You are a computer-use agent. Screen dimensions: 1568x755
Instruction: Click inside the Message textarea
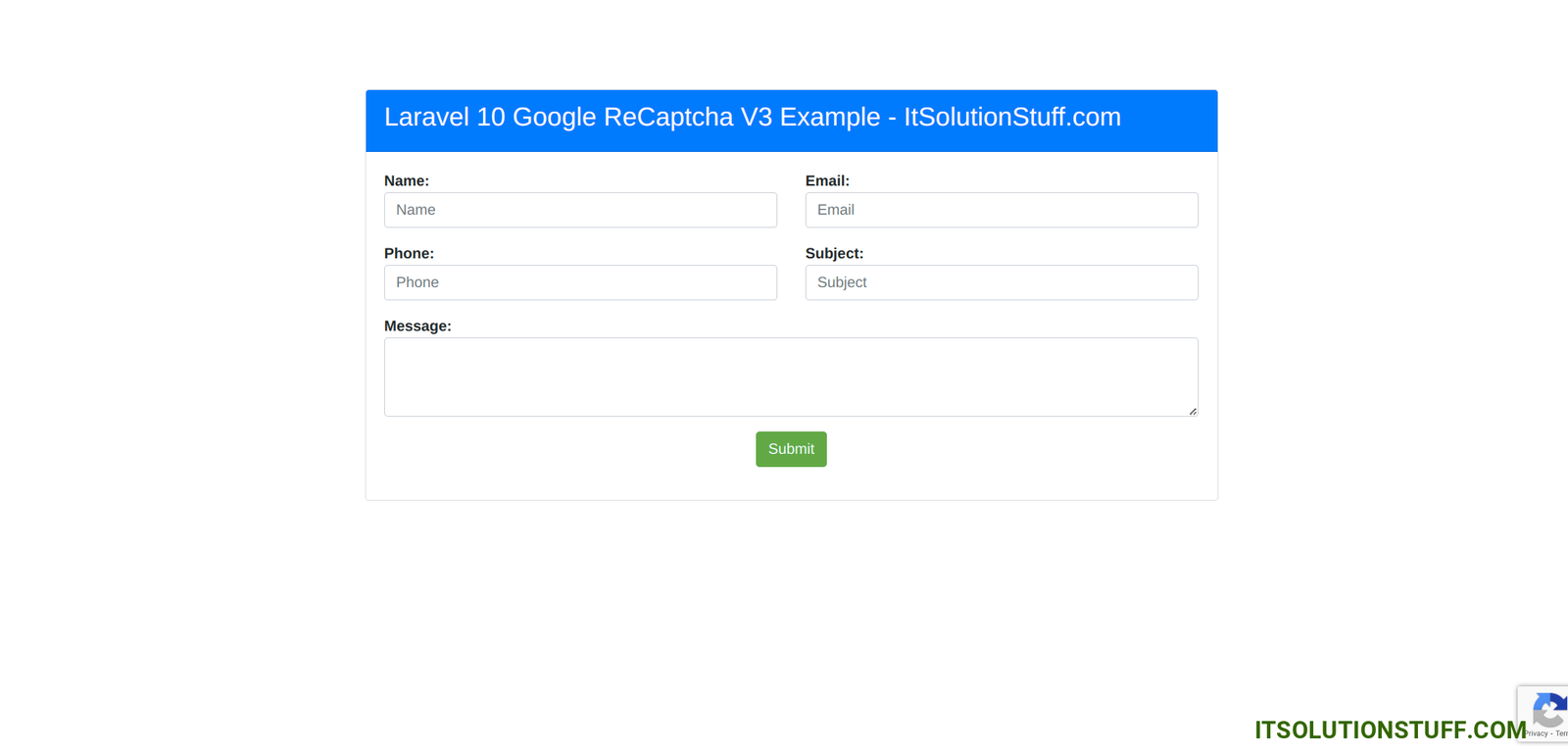pos(790,377)
